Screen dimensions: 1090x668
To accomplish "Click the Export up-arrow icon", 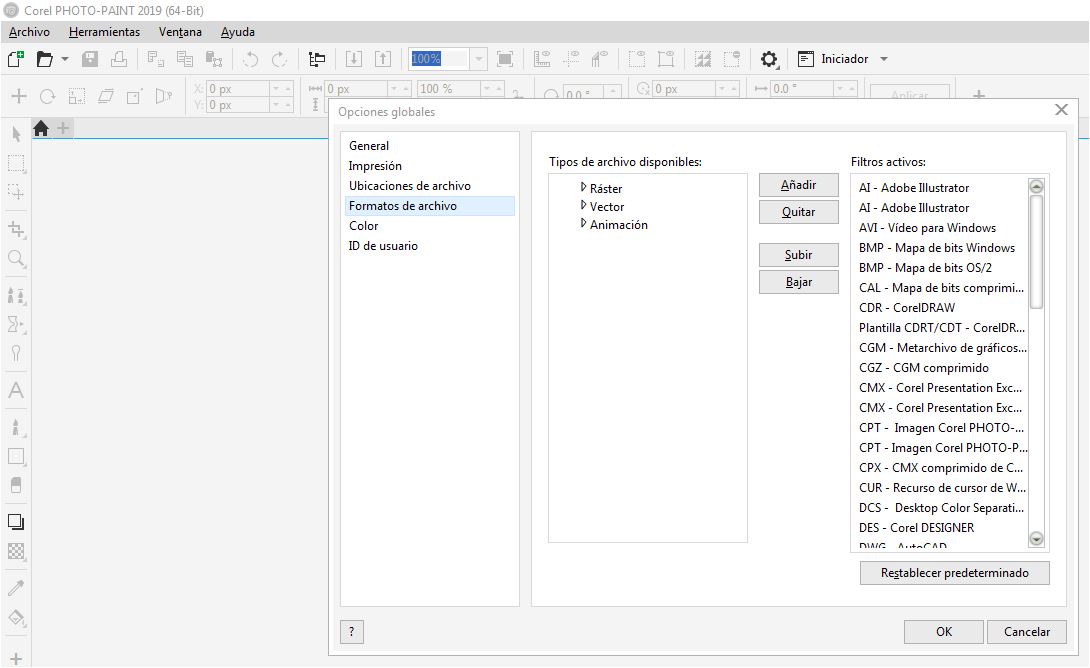I will tap(383, 59).
